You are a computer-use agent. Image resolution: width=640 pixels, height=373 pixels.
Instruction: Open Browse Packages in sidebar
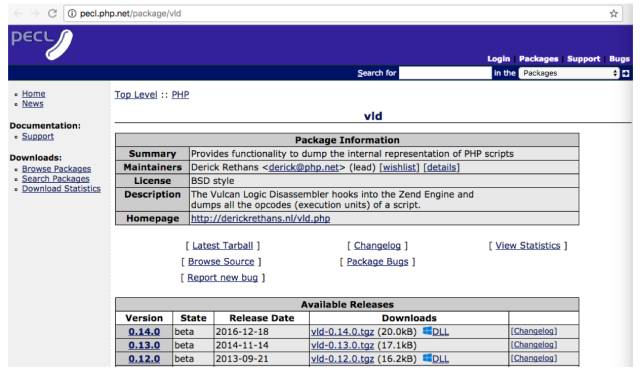click(x=56, y=169)
